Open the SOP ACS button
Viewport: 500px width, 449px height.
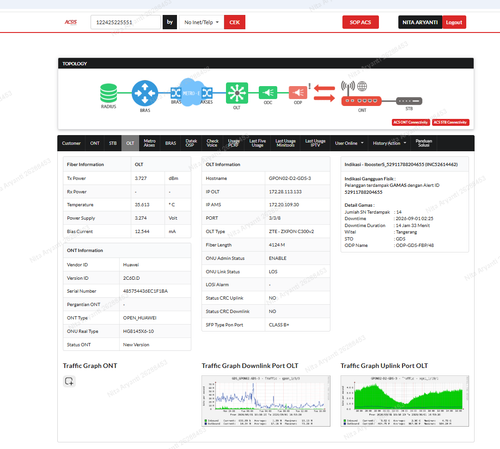click(x=360, y=22)
